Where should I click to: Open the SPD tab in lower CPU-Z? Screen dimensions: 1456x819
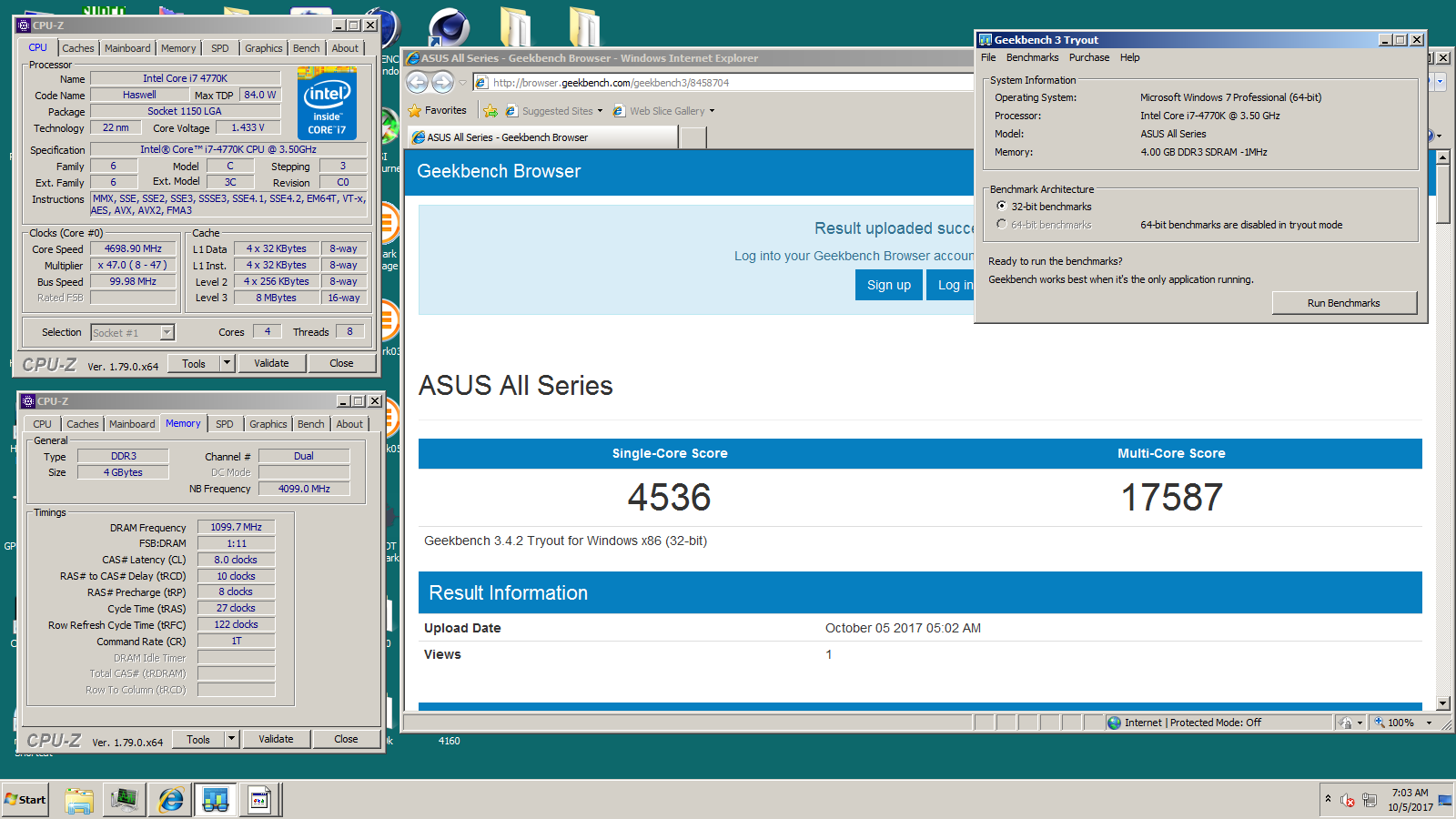click(225, 425)
